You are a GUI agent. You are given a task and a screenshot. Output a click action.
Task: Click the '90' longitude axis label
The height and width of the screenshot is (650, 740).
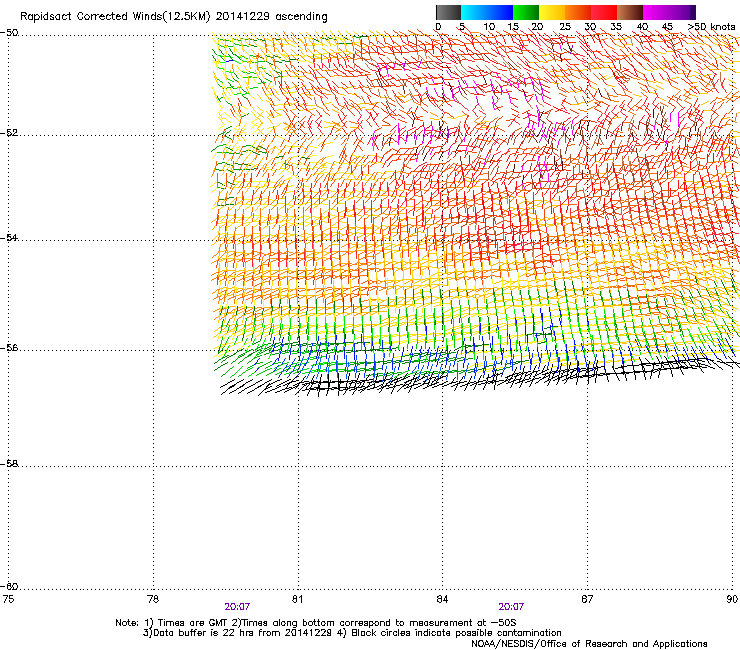point(732,599)
